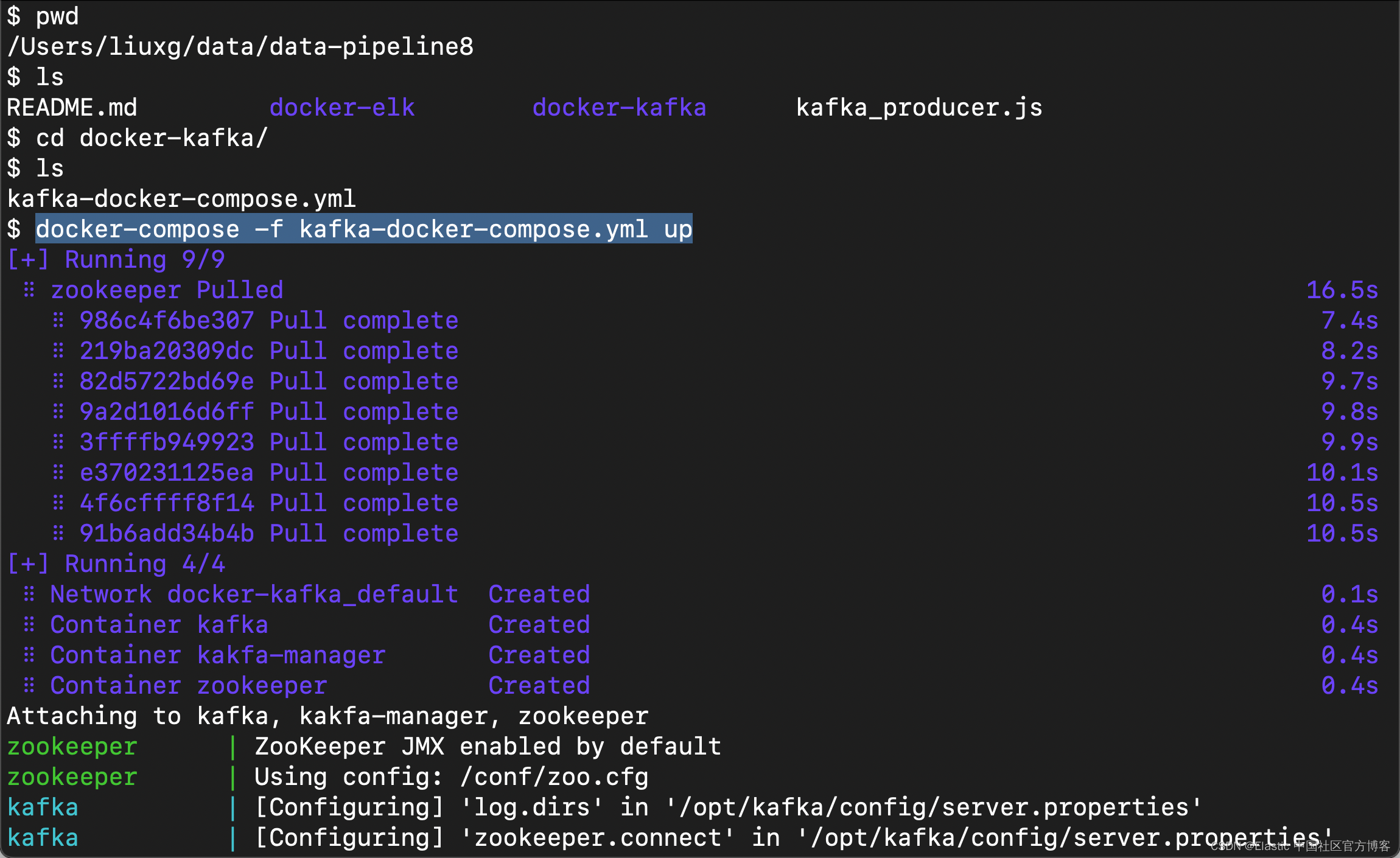Click the Running 9/9 status line
This screenshot has width=1400, height=858.
pos(116,260)
